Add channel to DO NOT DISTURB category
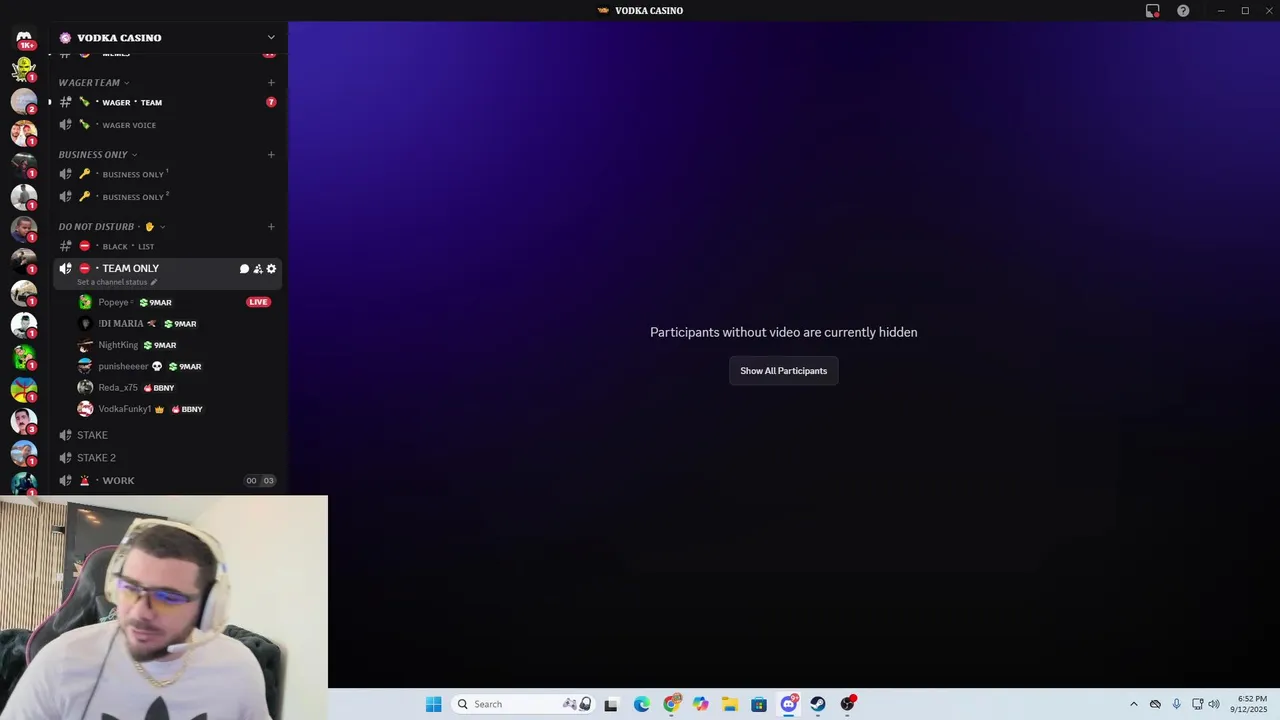This screenshot has height=720, width=1280. (271, 227)
